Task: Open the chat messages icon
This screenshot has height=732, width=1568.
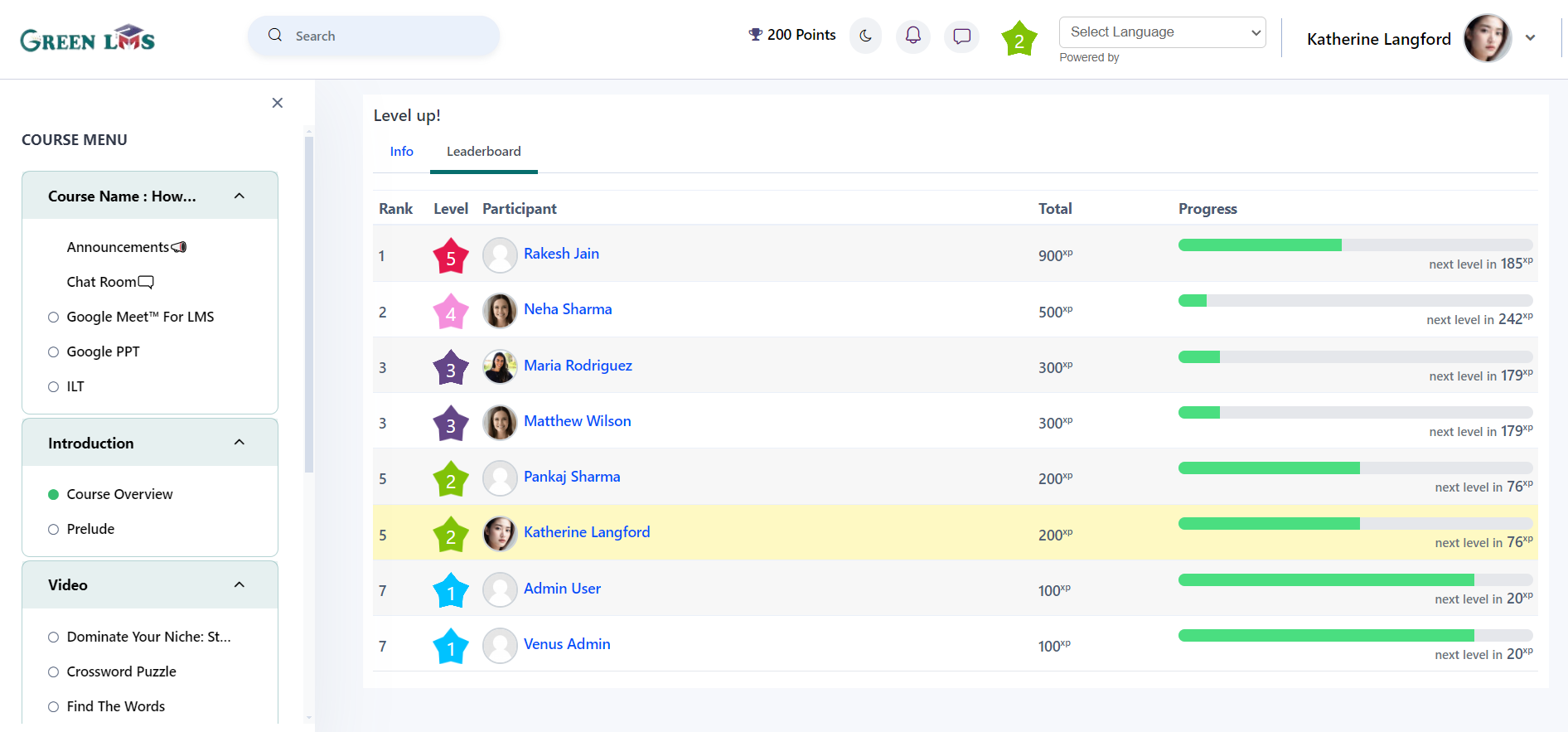Action: coord(961,36)
